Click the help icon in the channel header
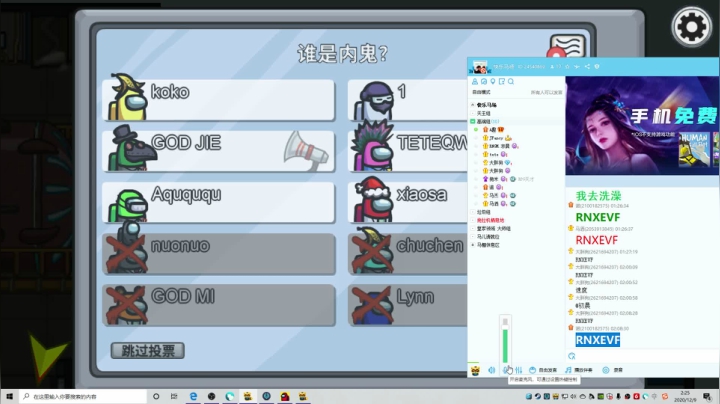 point(597,67)
